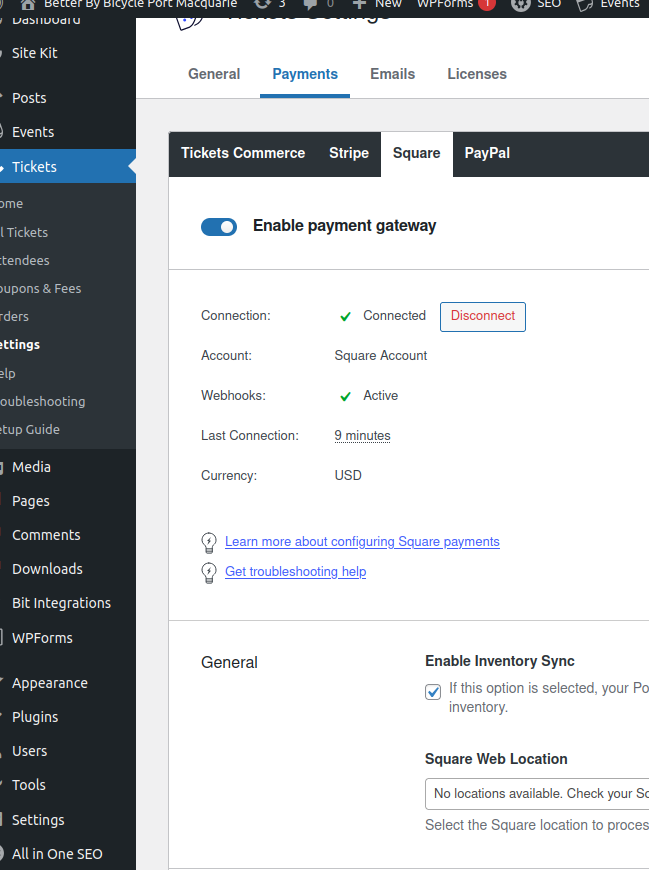Image resolution: width=649 pixels, height=870 pixels.
Task: Click the red WPForms notification badge
Action: 486,4
